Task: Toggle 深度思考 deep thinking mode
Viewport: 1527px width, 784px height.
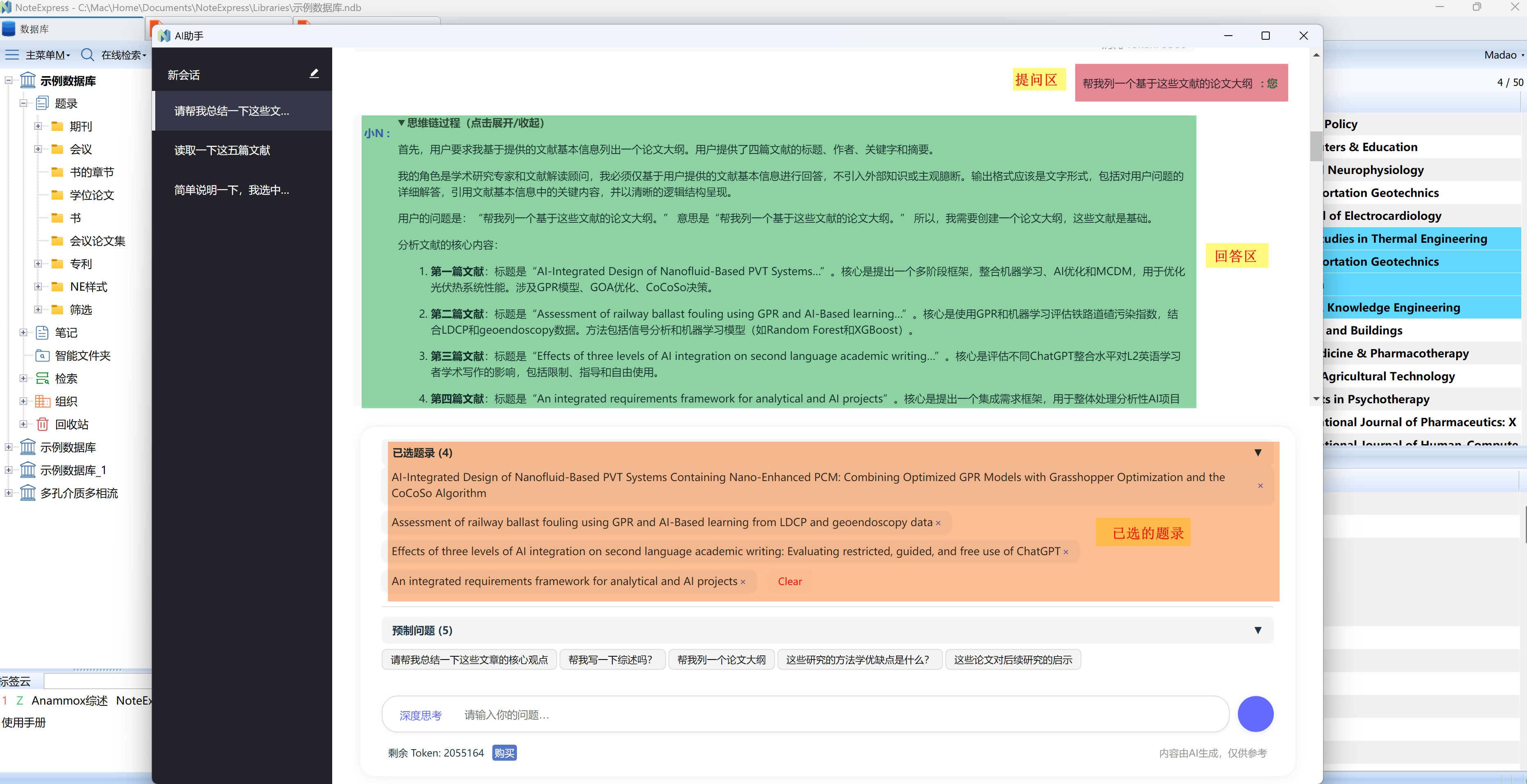Action: (x=420, y=715)
